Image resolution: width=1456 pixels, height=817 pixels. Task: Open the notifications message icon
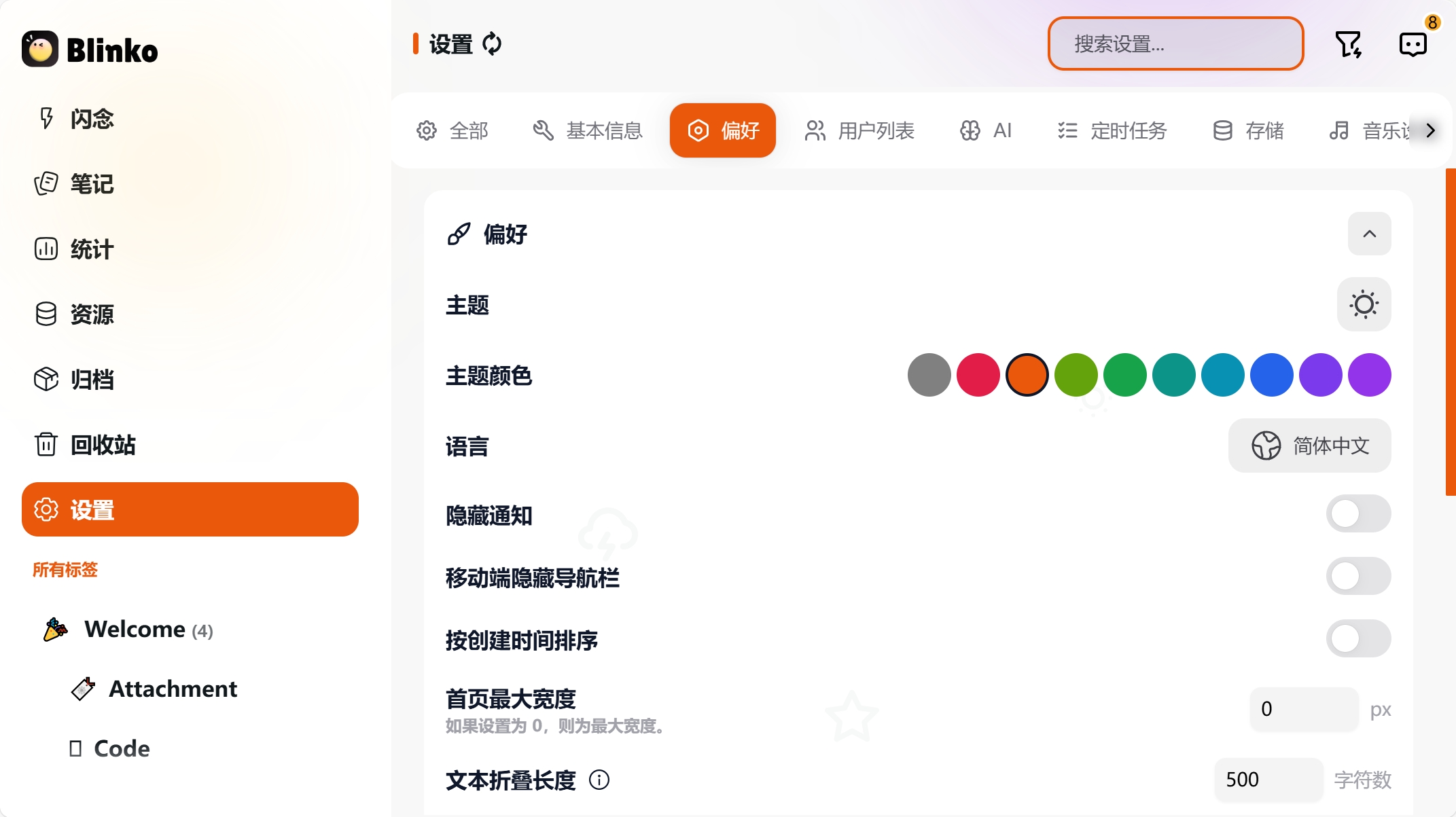coord(1413,45)
